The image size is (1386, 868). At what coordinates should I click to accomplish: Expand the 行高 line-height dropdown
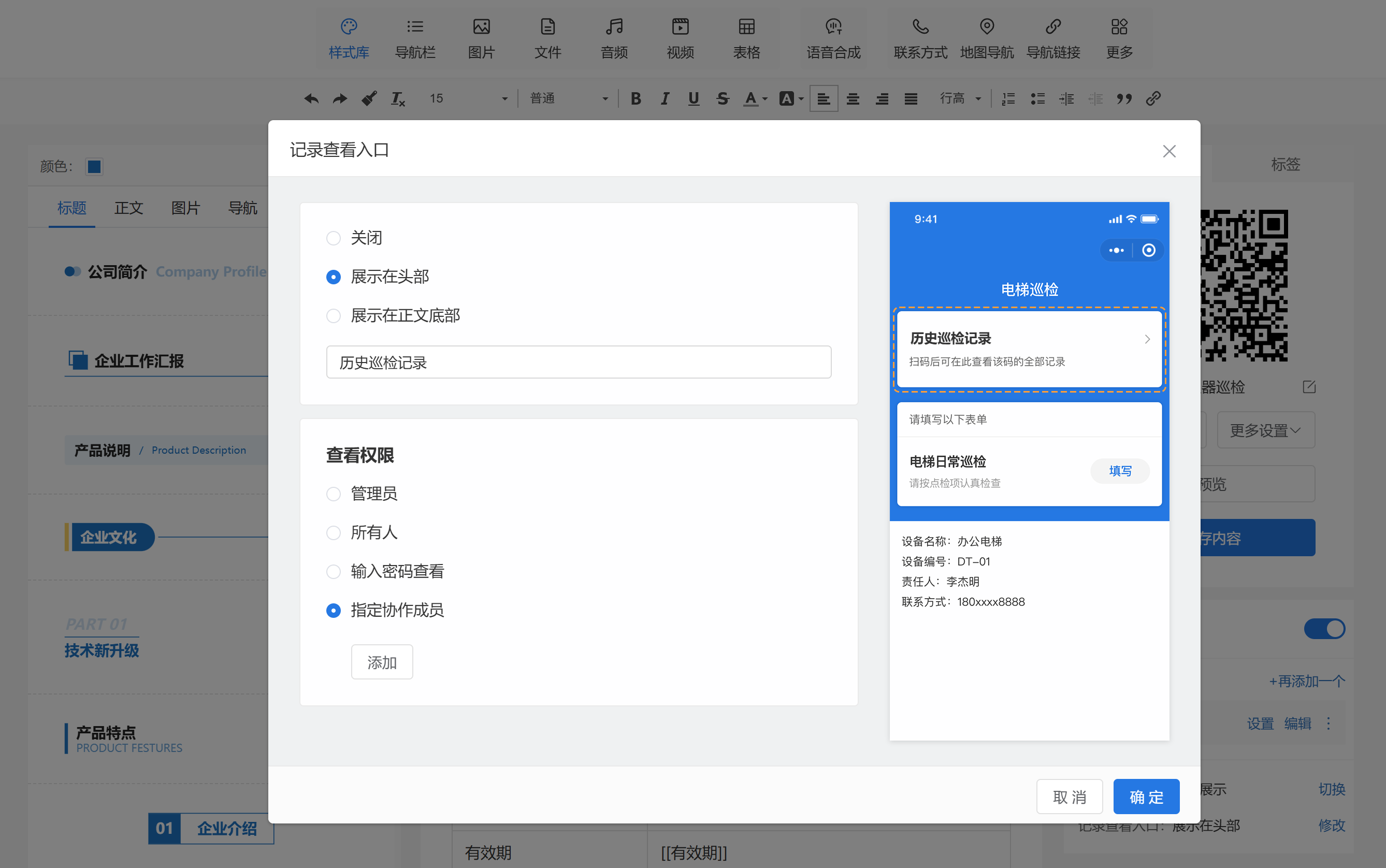coord(960,99)
